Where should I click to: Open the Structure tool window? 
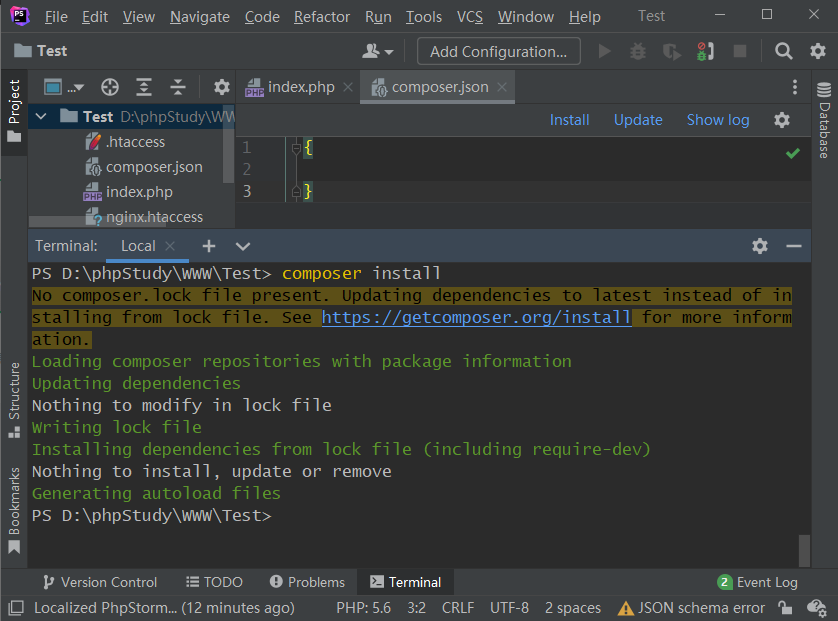point(14,401)
